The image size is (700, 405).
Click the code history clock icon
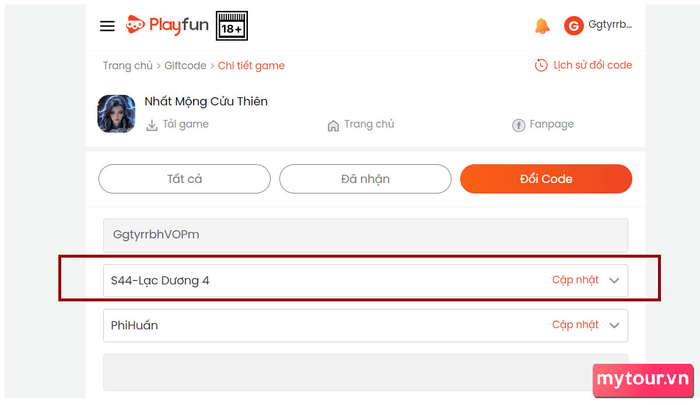541,66
